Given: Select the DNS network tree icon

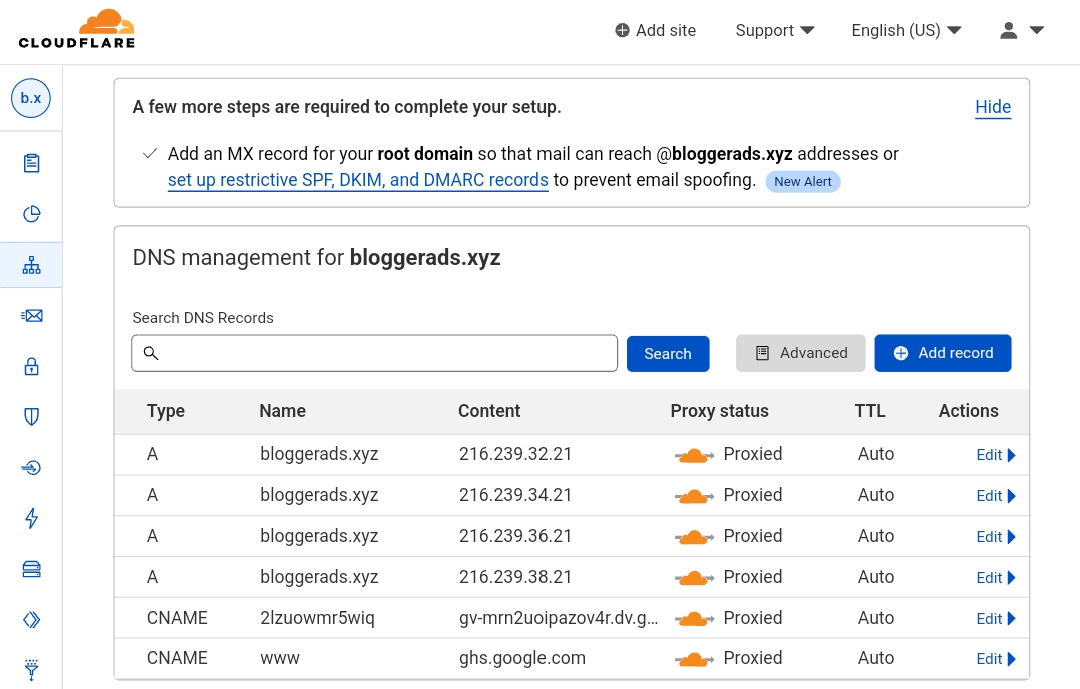Looking at the screenshot, I should [x=32, y=265].
